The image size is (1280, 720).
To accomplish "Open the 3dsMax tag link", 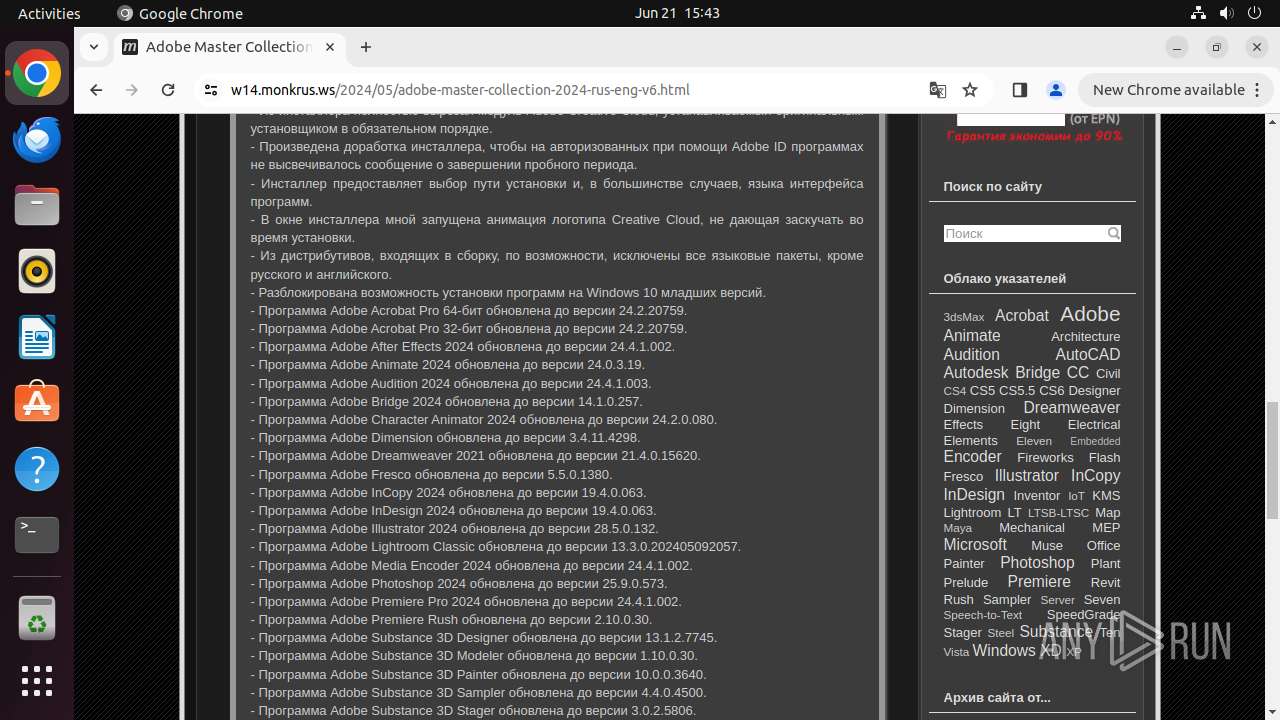I will [963, 317].
